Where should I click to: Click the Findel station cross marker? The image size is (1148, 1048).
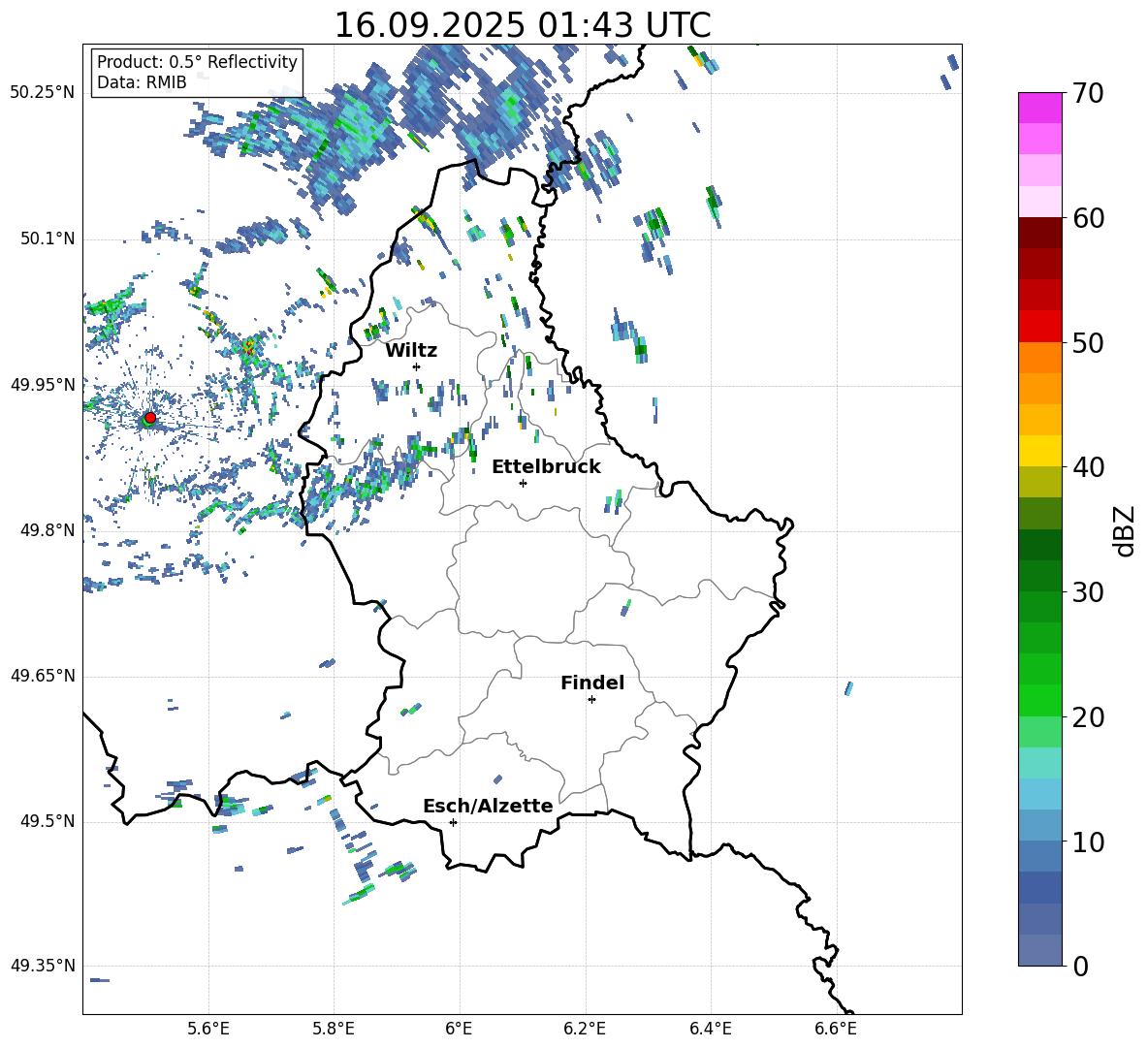pos(591,700)
